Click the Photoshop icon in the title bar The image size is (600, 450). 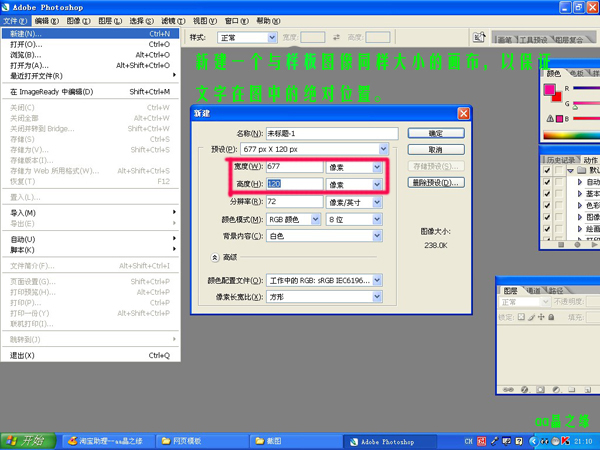5,7
